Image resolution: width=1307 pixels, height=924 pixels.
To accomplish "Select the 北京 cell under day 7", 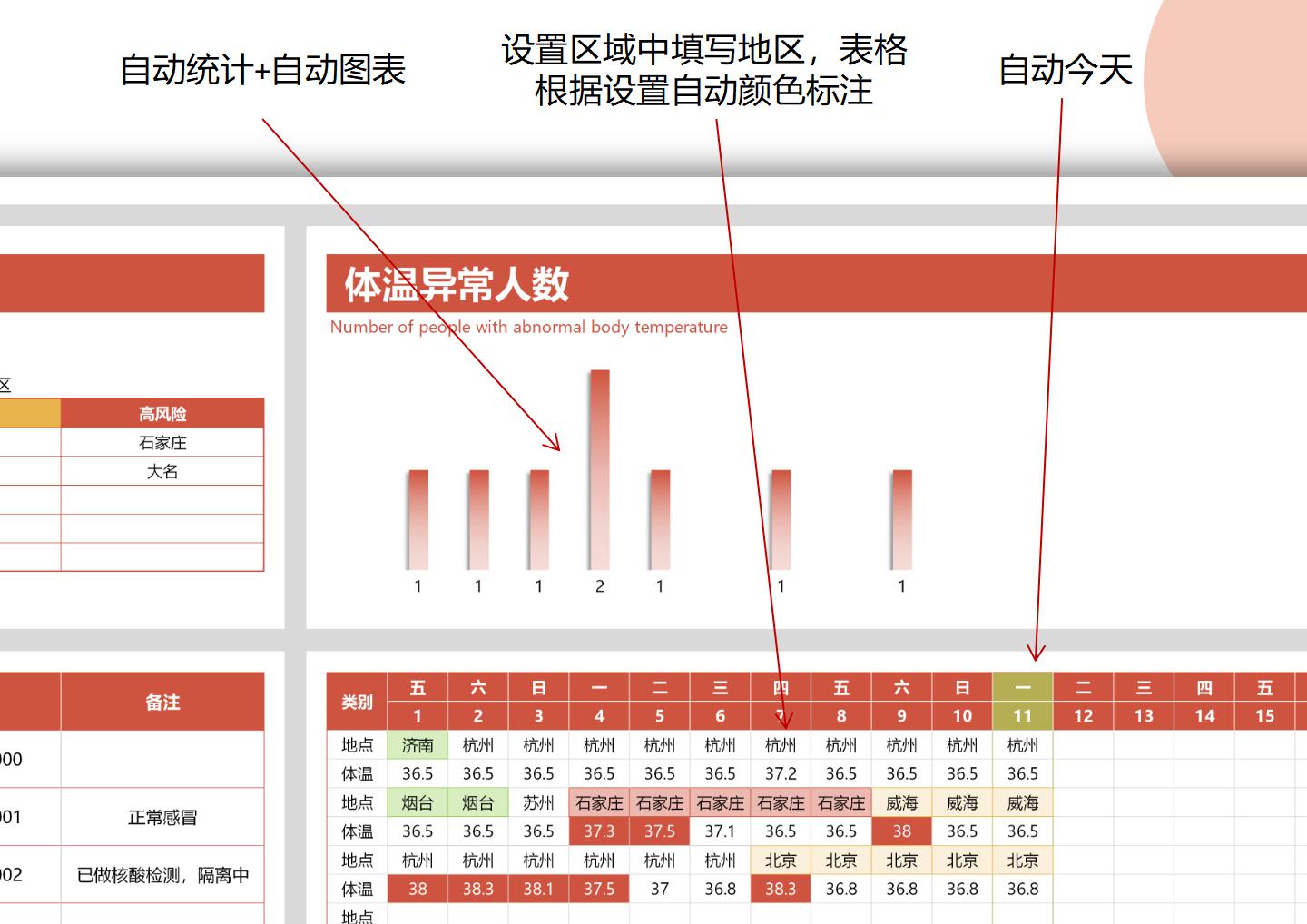I will tap(781, 860).
